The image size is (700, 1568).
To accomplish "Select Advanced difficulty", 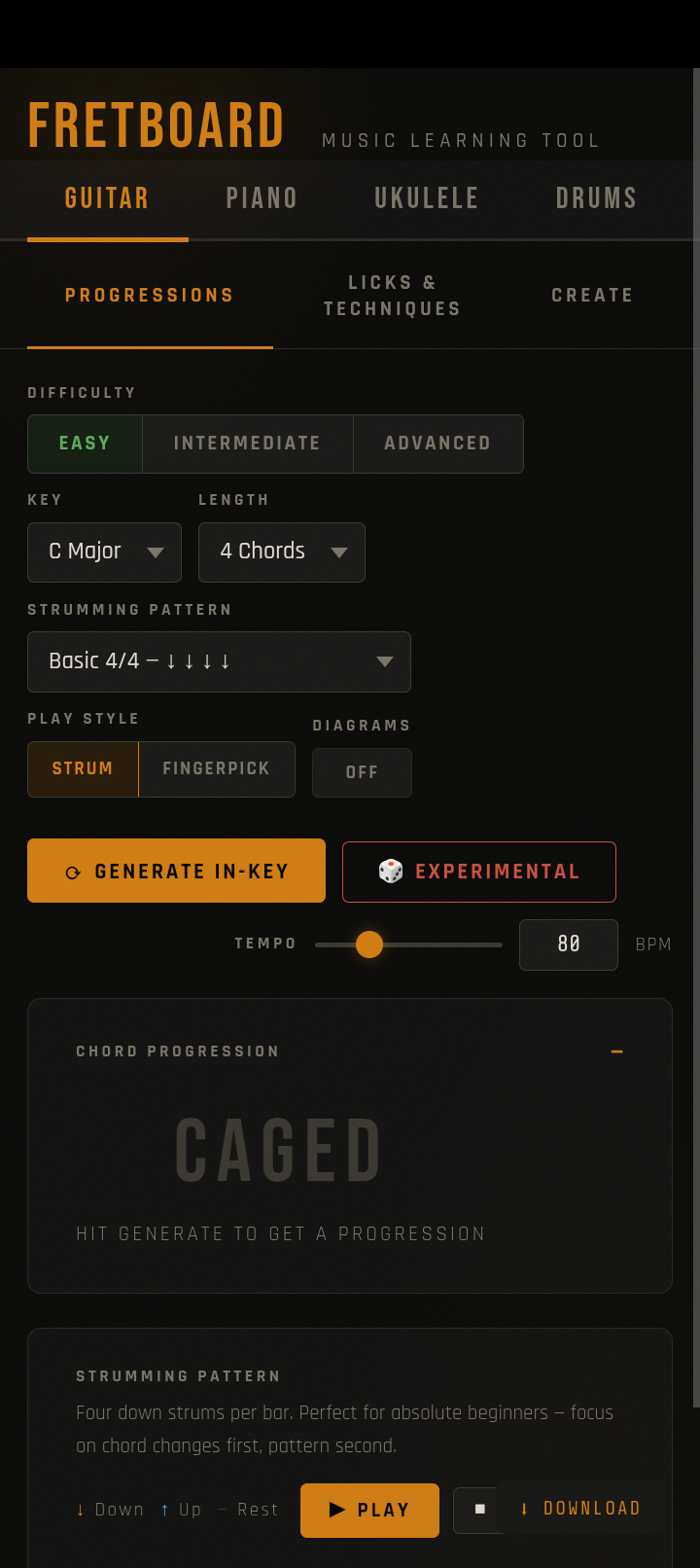I will 437,444.
